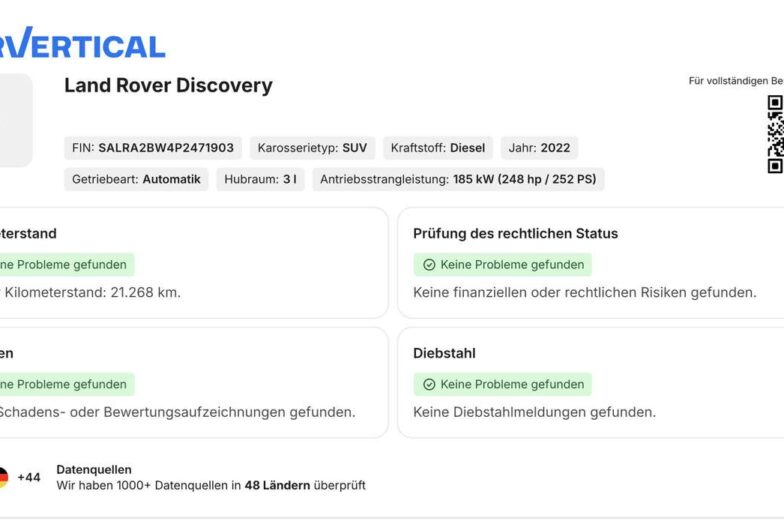
Task: Click checkmark icon in Diebstahl badge
Action: (429, 384)
